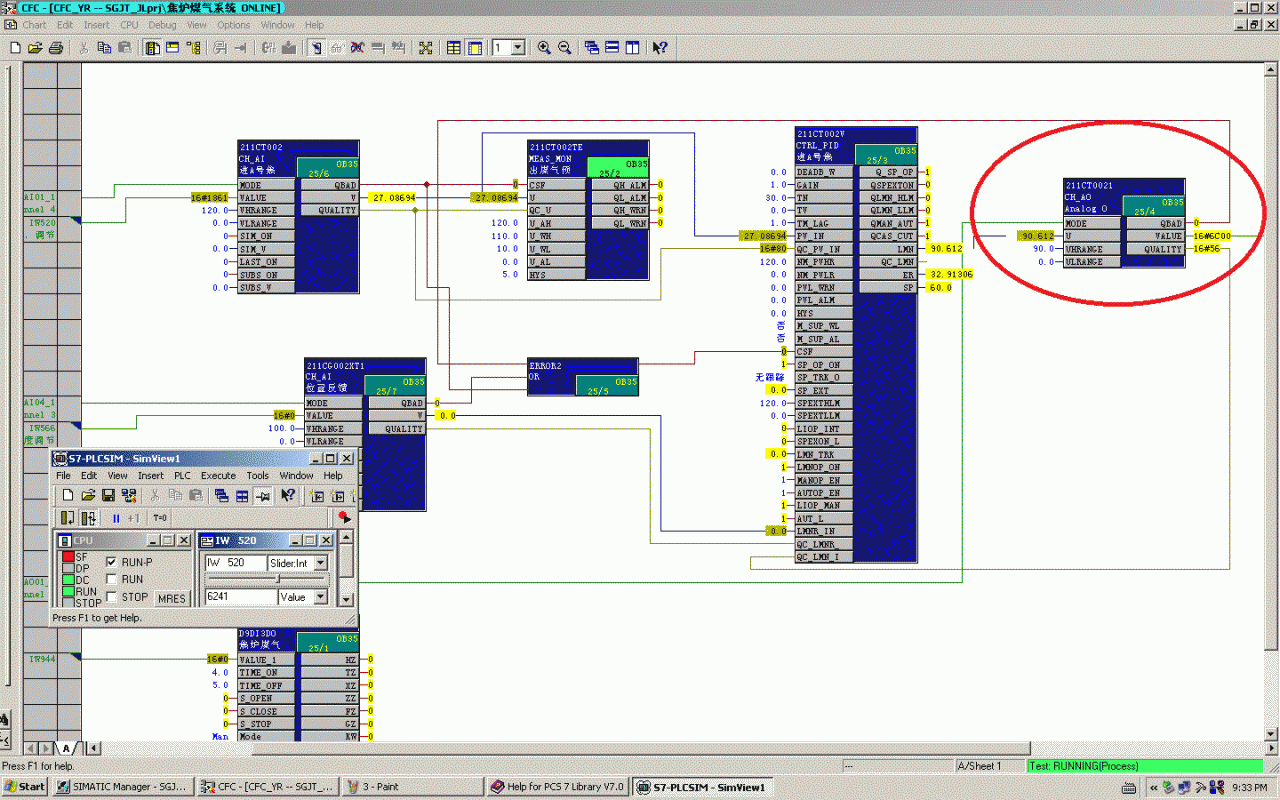Click Copy icon in CFC toolbar
This screenshot has height=800, width=1280.
pos(104,47)
